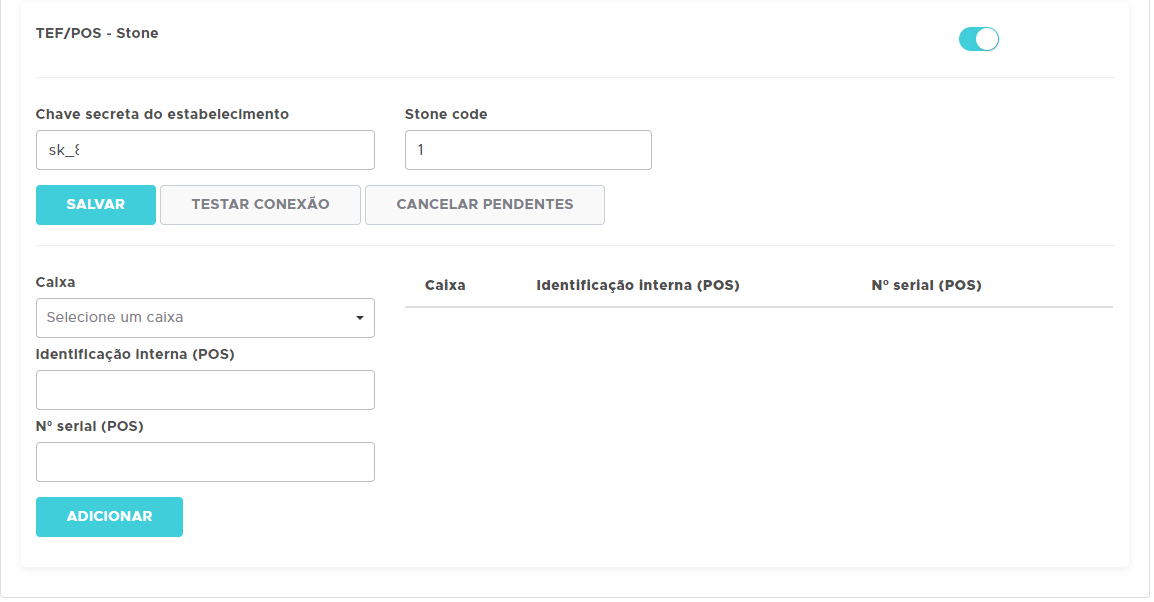Click TESTAR CONEXÃO to test the connection
This screenshot has height=602, width=1154.
pyautogui.click(x=260, y=204)
